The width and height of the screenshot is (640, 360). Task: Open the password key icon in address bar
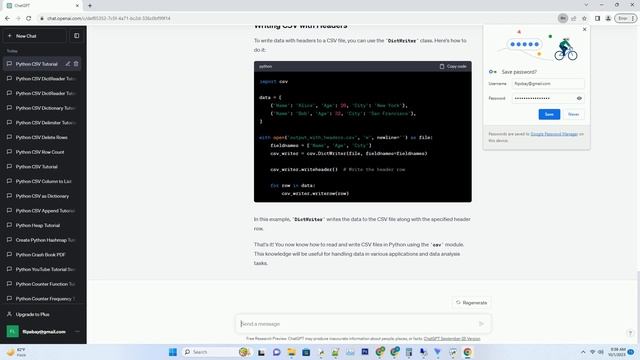point(563,18)
